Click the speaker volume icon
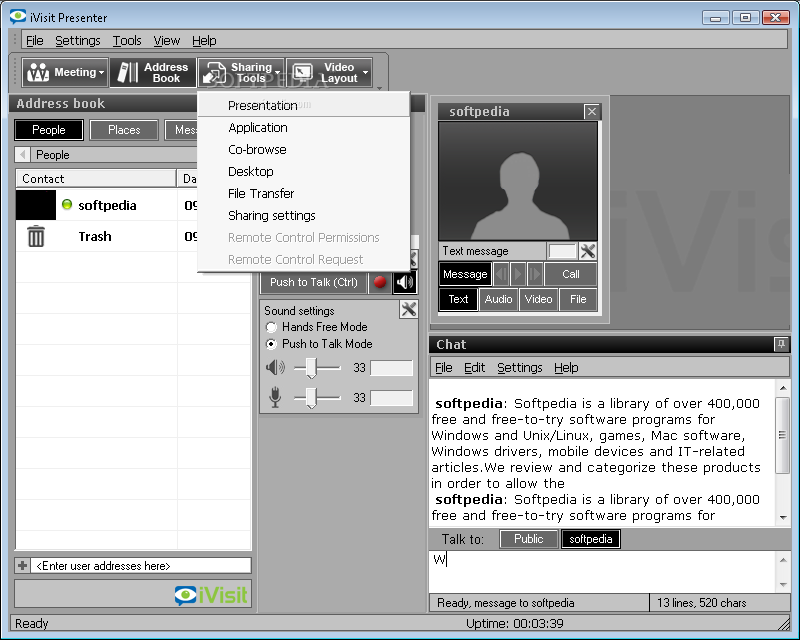 point(276,367)
